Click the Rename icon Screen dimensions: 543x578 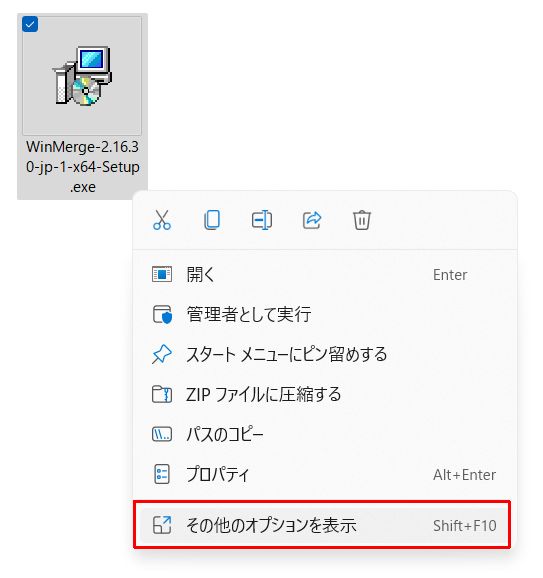[262, 220]
